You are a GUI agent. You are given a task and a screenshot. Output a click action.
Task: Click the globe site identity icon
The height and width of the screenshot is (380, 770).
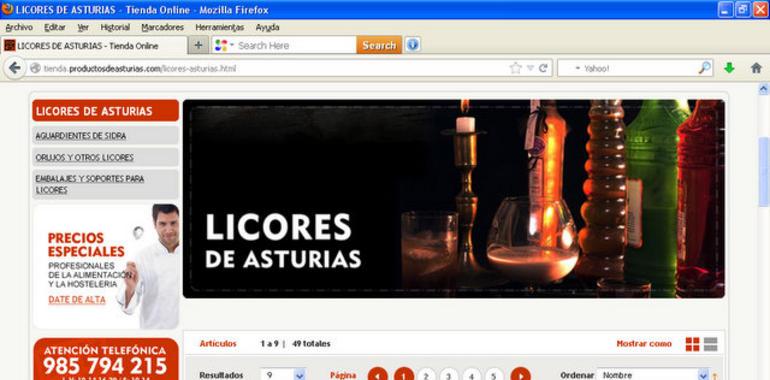click(35, 68)
